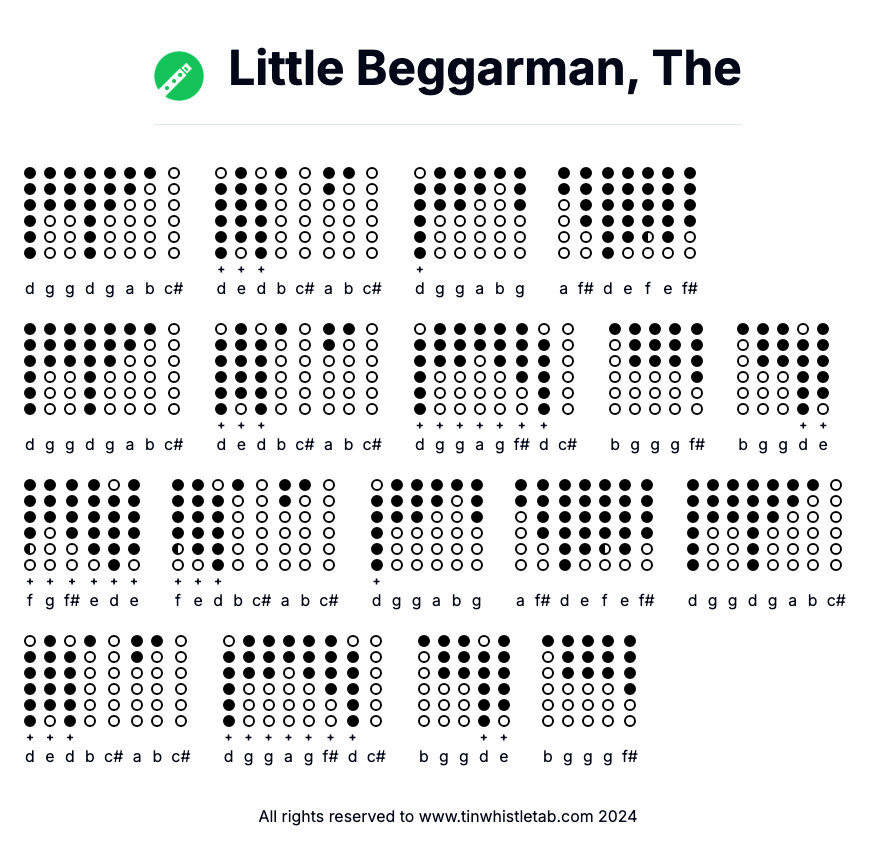Select the fingering chart above "f g f# e d e"
Screen dimensions: 896x849
click(82, 525)
